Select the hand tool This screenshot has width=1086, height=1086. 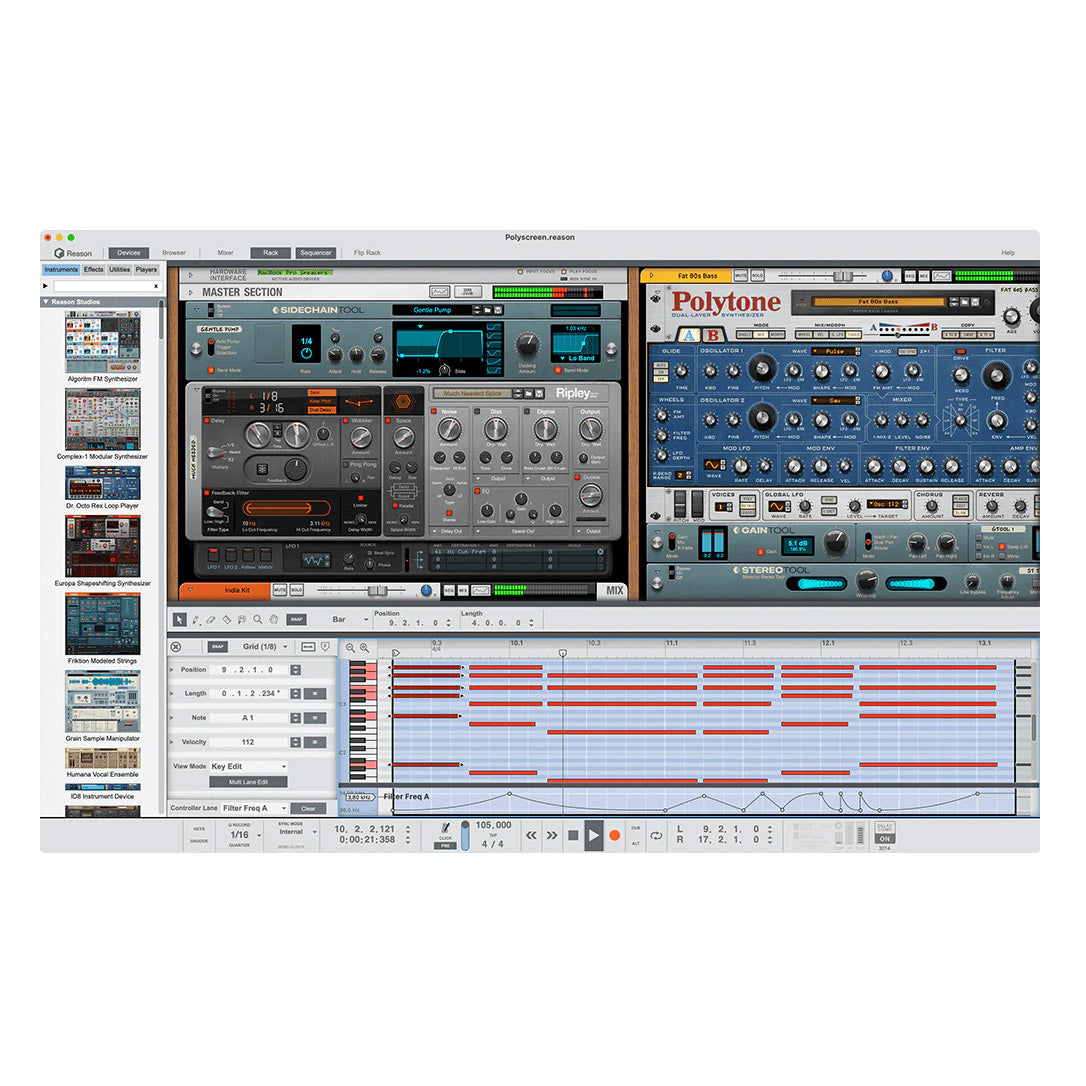(x=274, y=620)
